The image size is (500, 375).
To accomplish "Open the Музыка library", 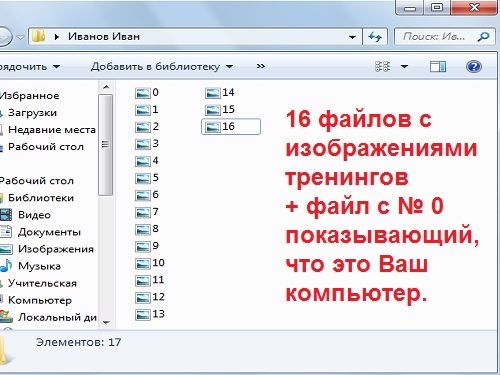I will click(x=31, y=266).
